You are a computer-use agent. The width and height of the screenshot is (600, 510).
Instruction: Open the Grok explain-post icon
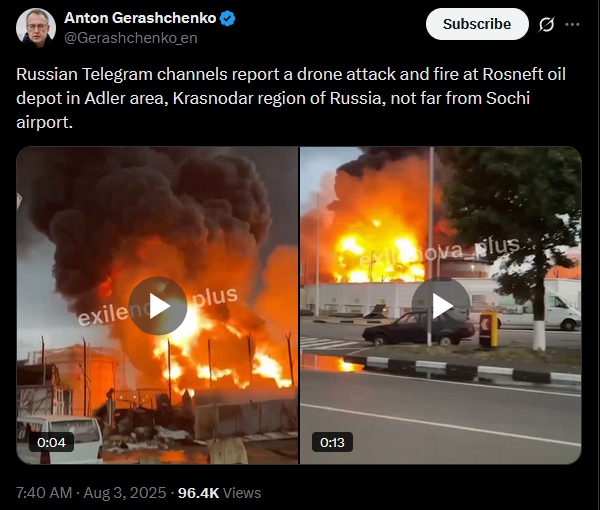pyautogui.click(x=546, y=24)
